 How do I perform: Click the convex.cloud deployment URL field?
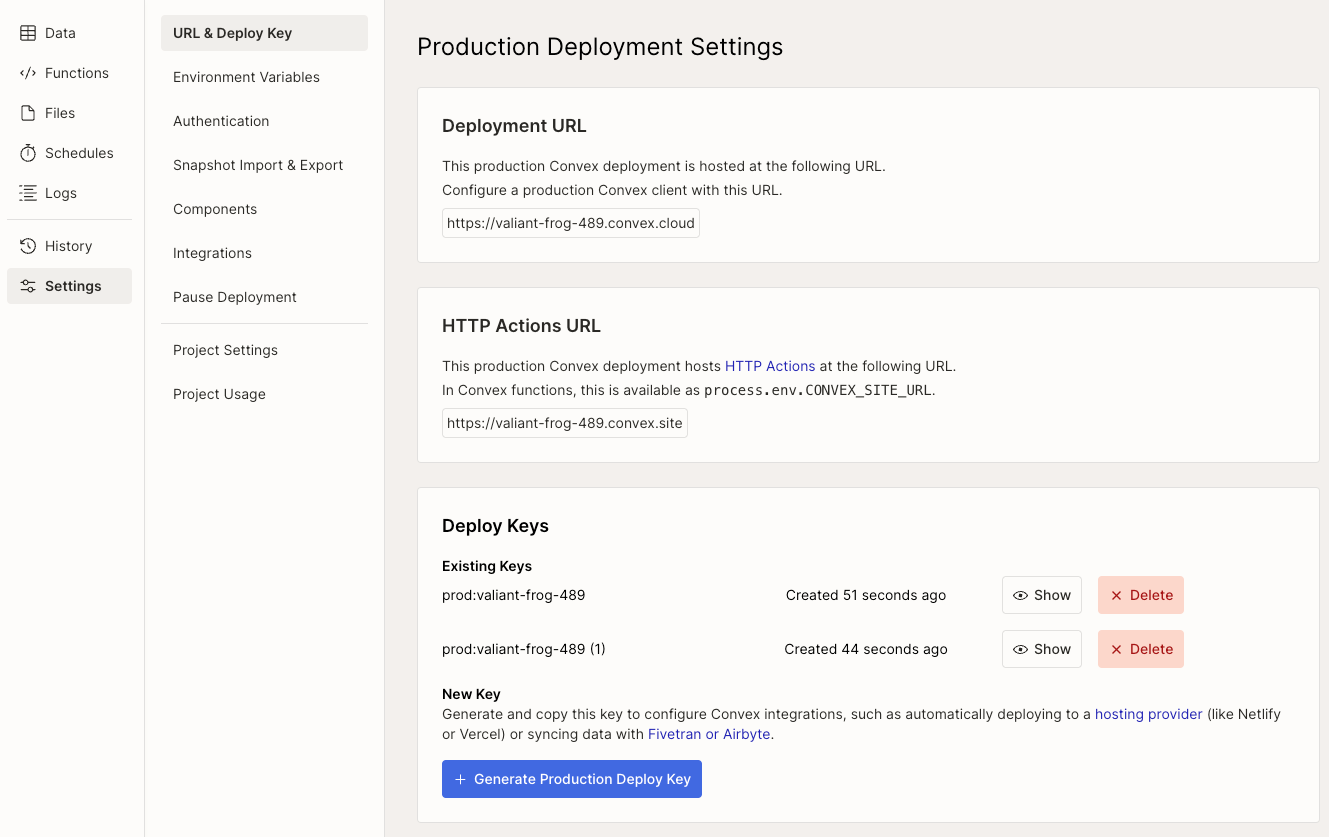(570, 223)
